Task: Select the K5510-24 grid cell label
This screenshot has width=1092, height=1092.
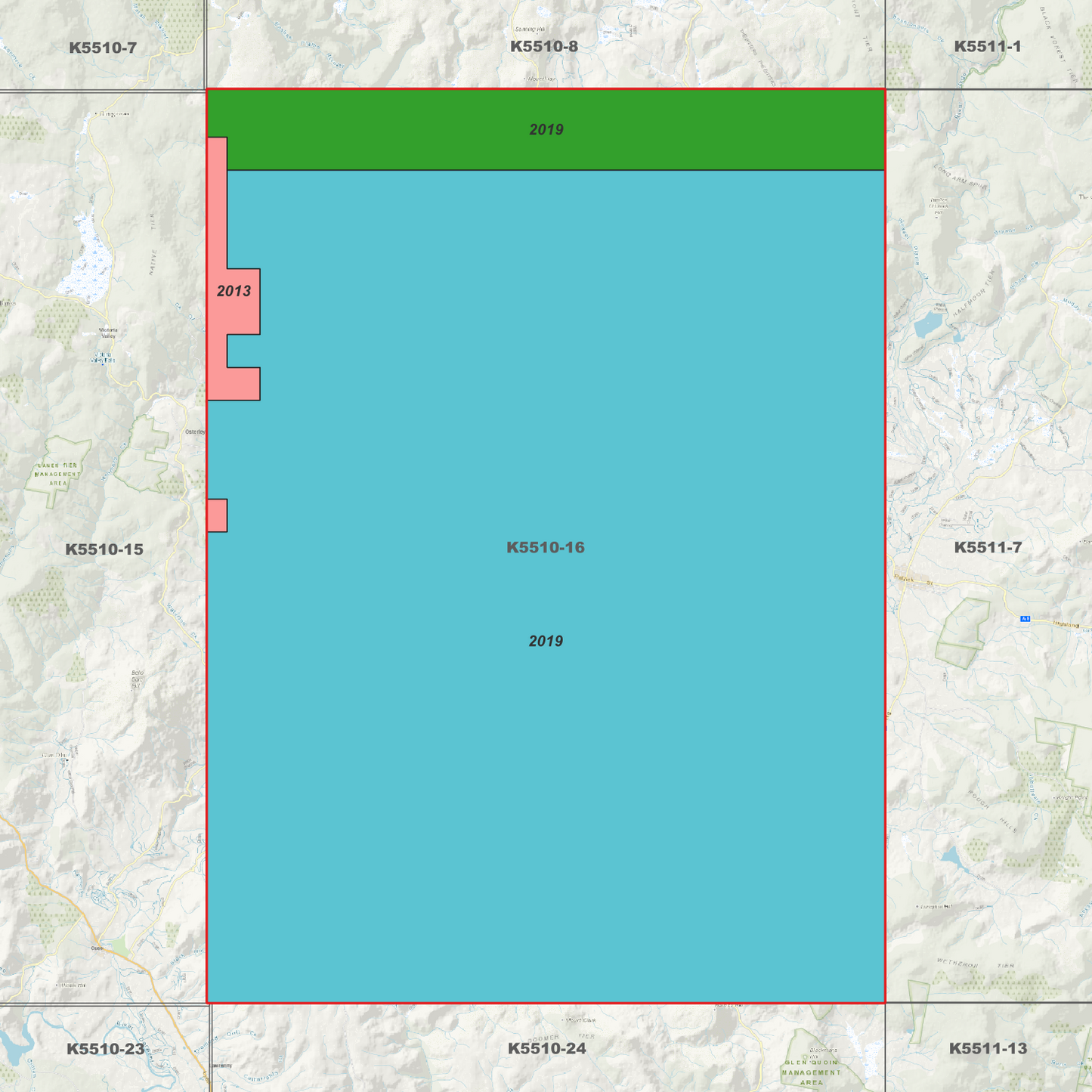Action: [546, 1047]
